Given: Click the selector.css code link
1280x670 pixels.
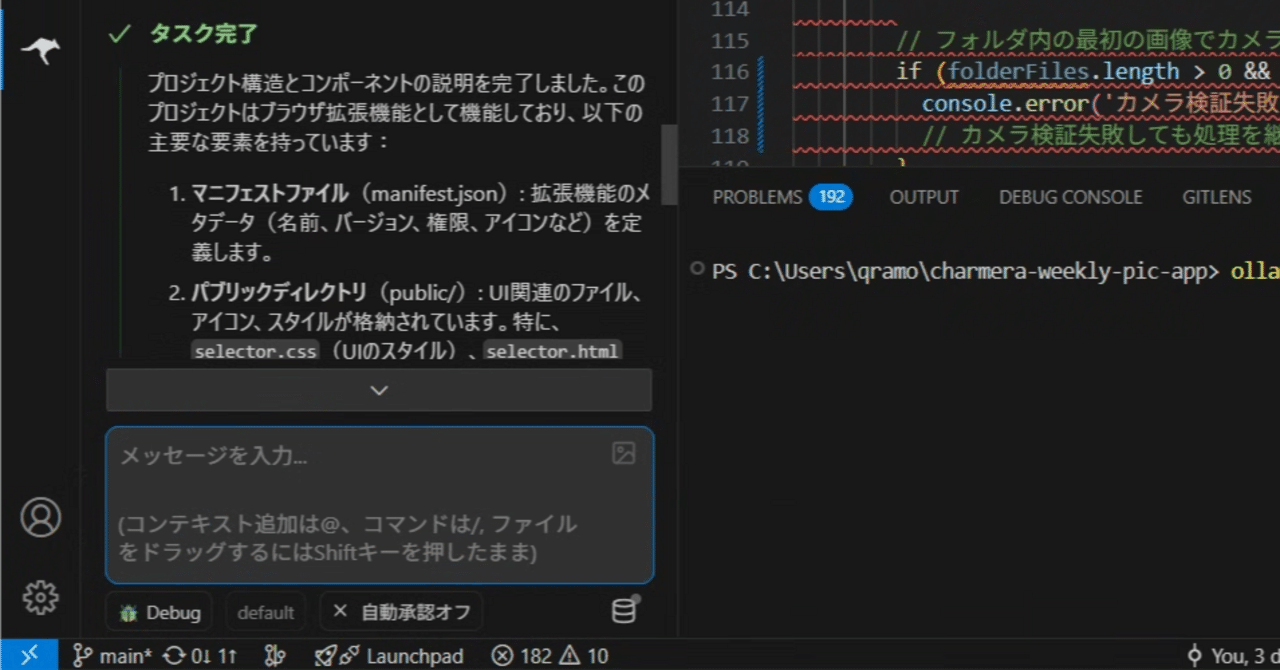Looking at the screenshot, I should pos(254,350).
